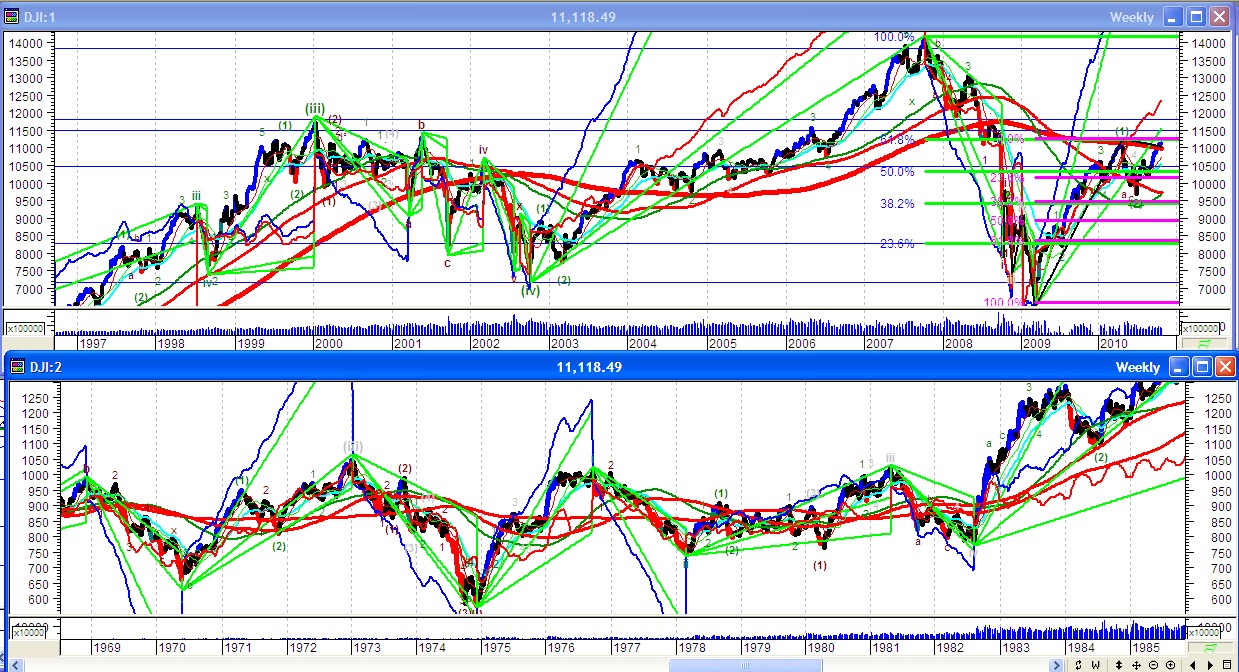Open the data window icon at far right
The height and width of the screenshot is (672, 1239).
(x=1228, y=664)
